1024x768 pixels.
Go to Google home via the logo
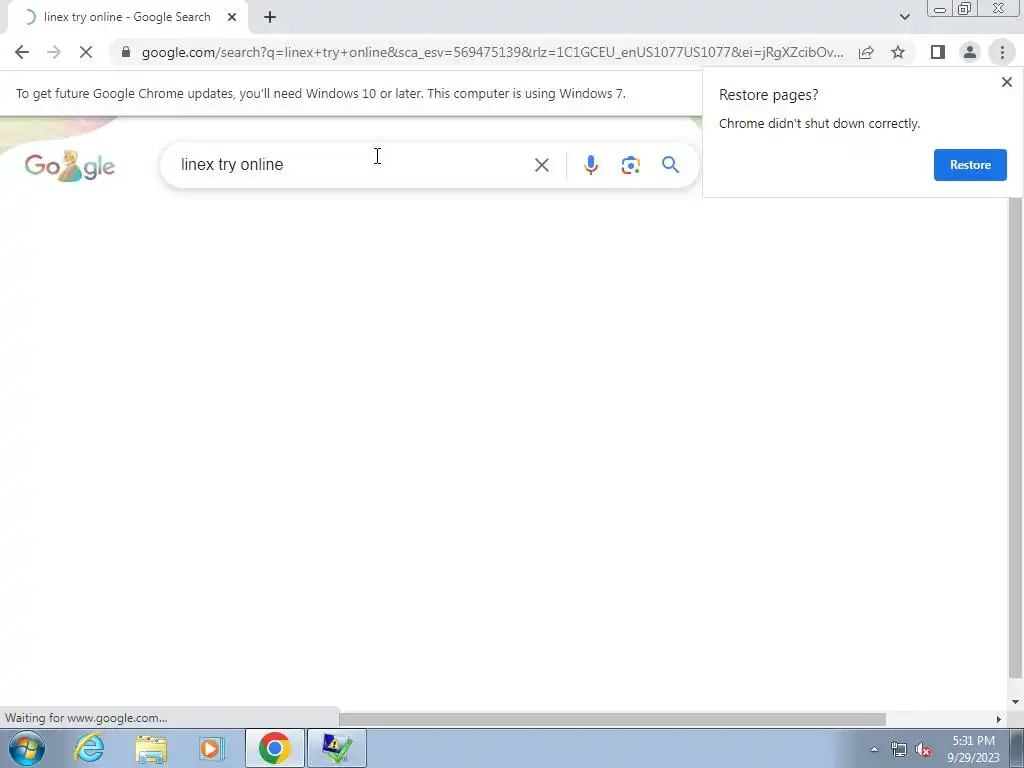coord(70,166)
